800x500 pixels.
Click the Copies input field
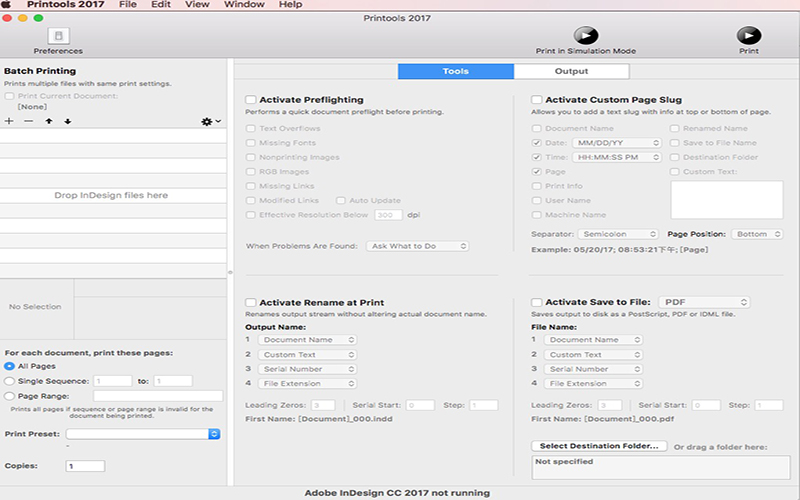(85, 466)
